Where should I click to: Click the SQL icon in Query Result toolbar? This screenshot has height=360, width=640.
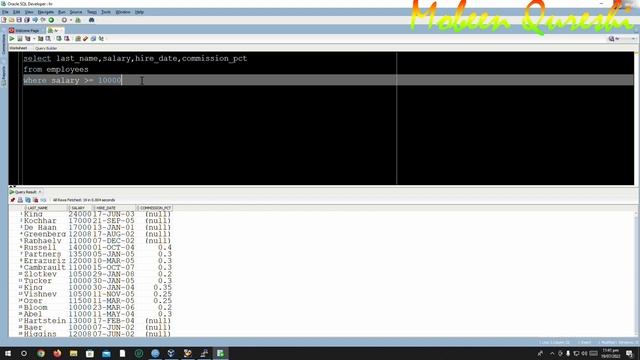pos(43,200)
